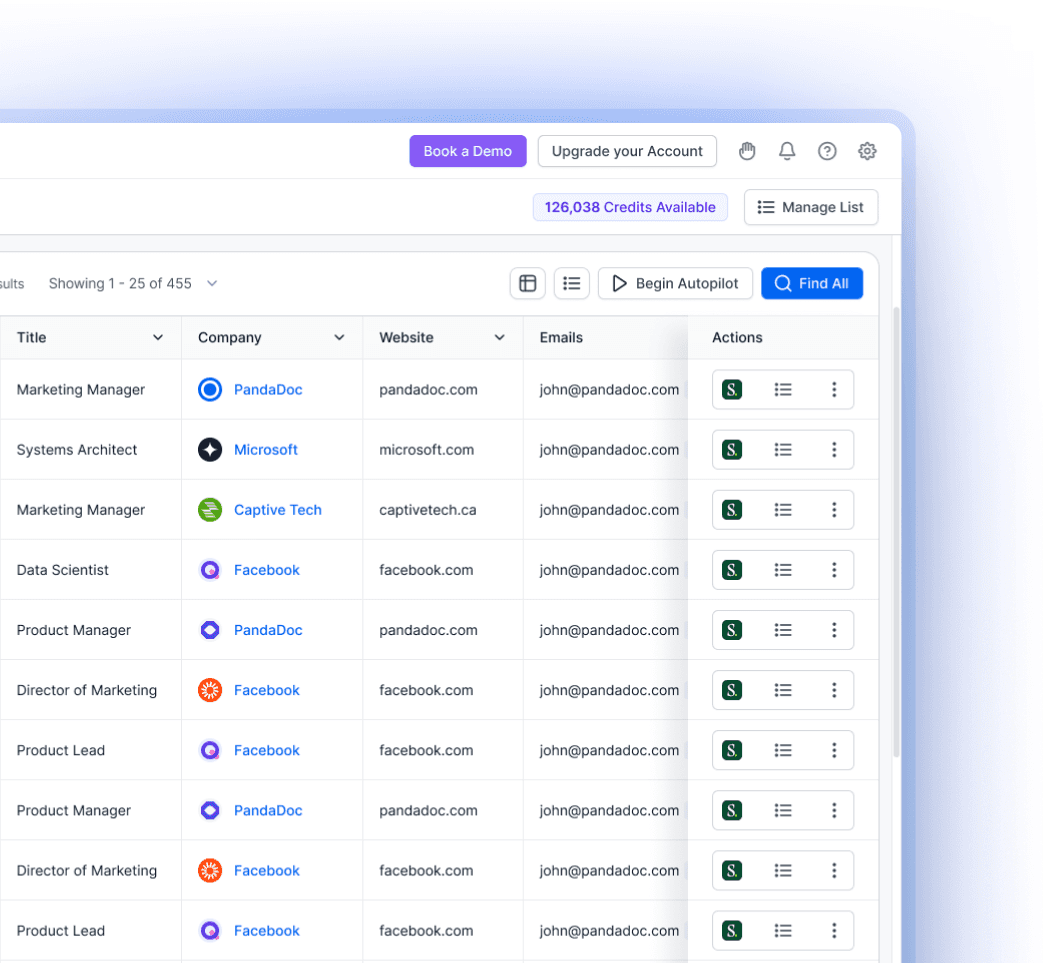Open PandaDoc link in Marketing Manager row
Screen dimensions: 1043x963
(268, 390)
